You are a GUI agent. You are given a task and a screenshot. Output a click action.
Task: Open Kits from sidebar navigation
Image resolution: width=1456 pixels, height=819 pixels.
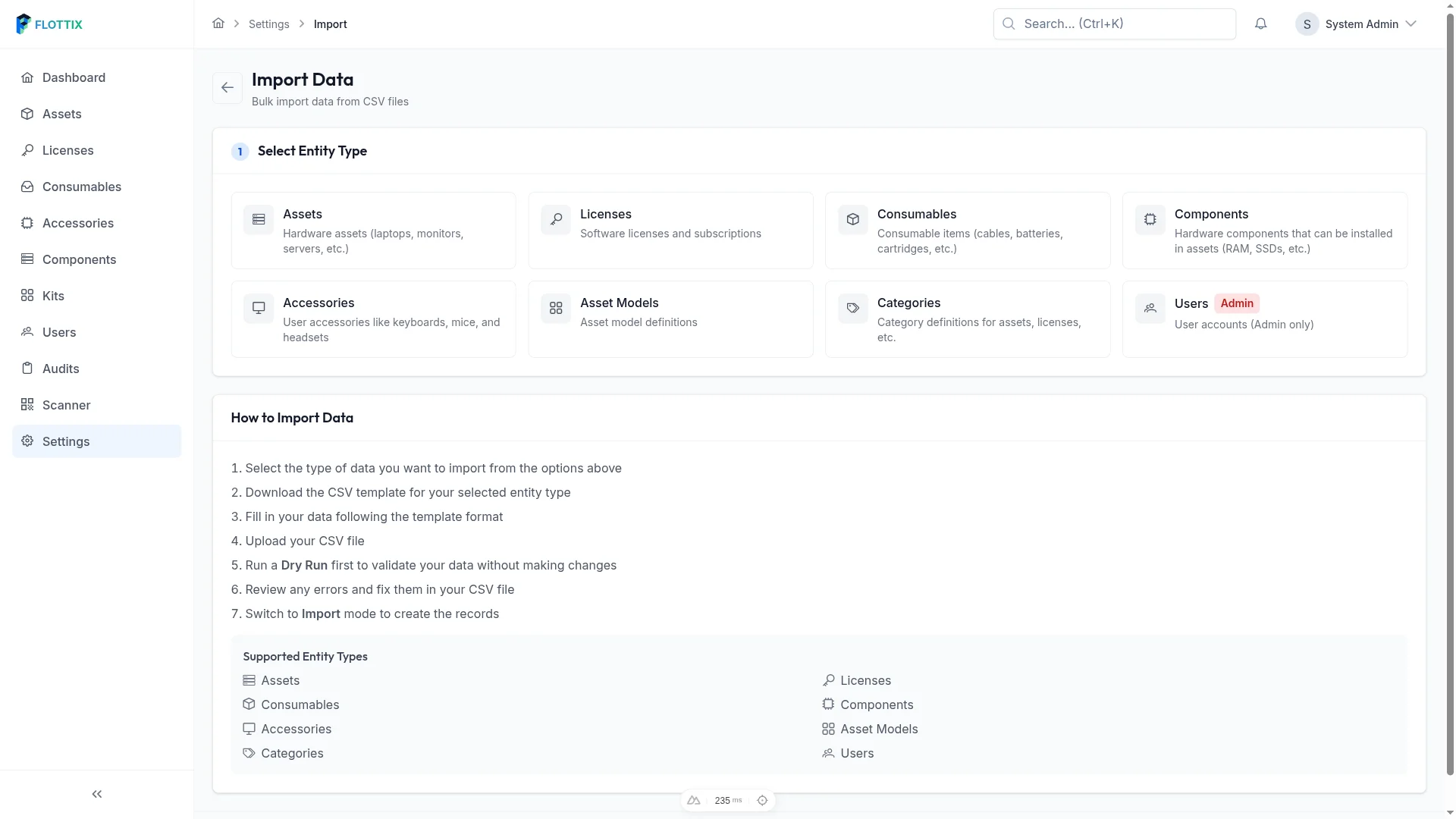(x=97, y=296)
